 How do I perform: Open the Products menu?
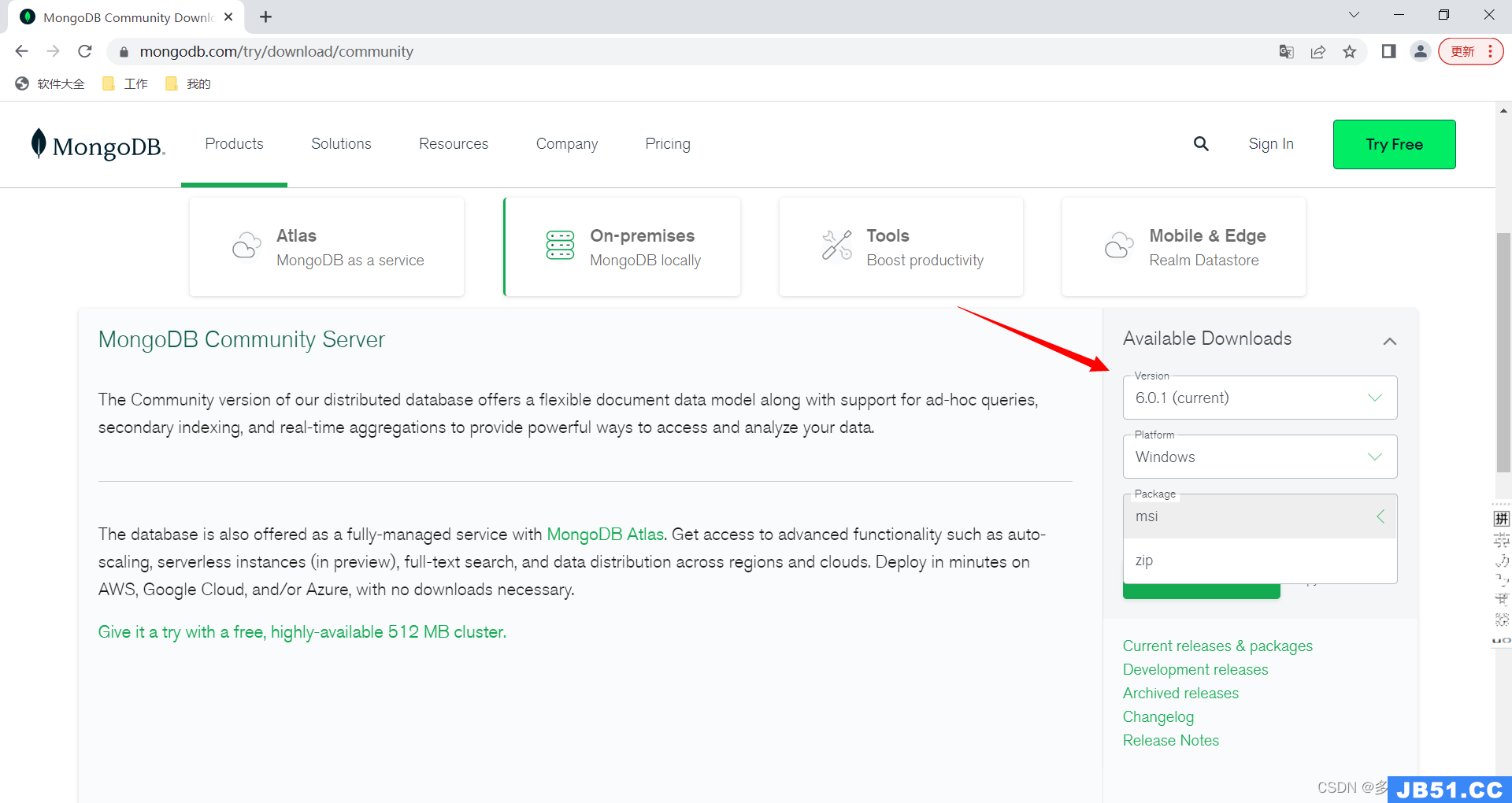pos(234,144)
